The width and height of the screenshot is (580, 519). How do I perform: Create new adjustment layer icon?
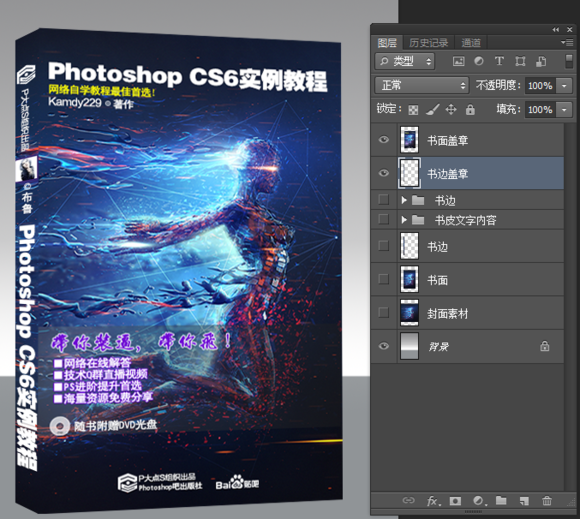tap(479, 501)
